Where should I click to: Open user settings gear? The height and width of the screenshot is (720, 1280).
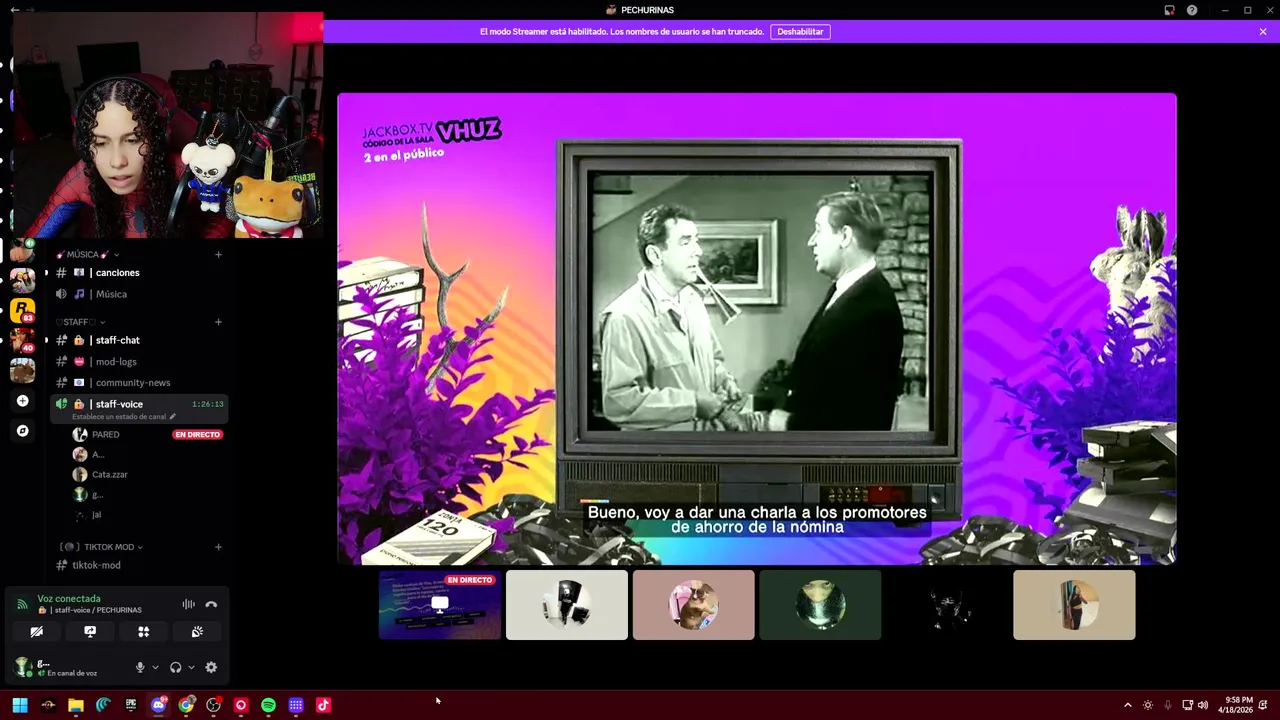[x=211, y=667]
